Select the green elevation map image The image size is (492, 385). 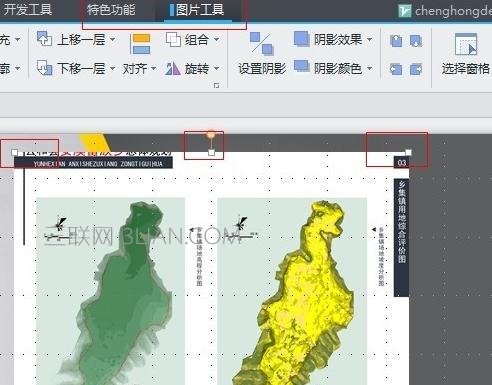(x=110, y=291)
